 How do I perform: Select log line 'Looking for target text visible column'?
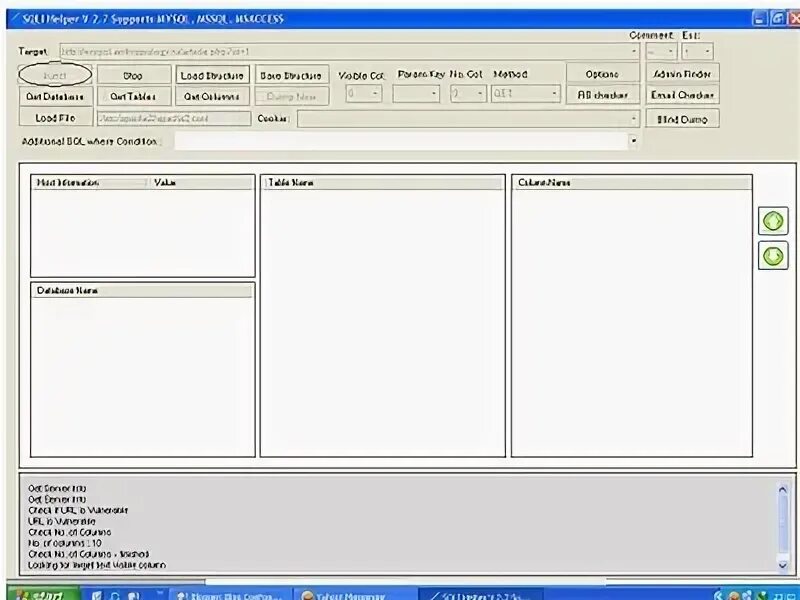coord(97,565)
